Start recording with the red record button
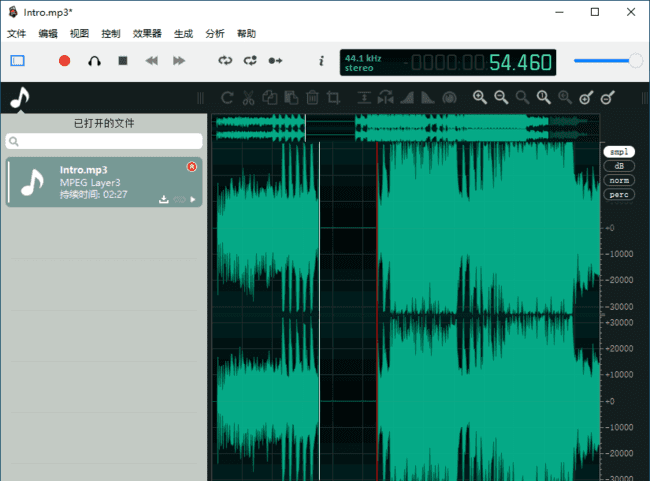The image size is (650, 481). (x=64, y=61)
